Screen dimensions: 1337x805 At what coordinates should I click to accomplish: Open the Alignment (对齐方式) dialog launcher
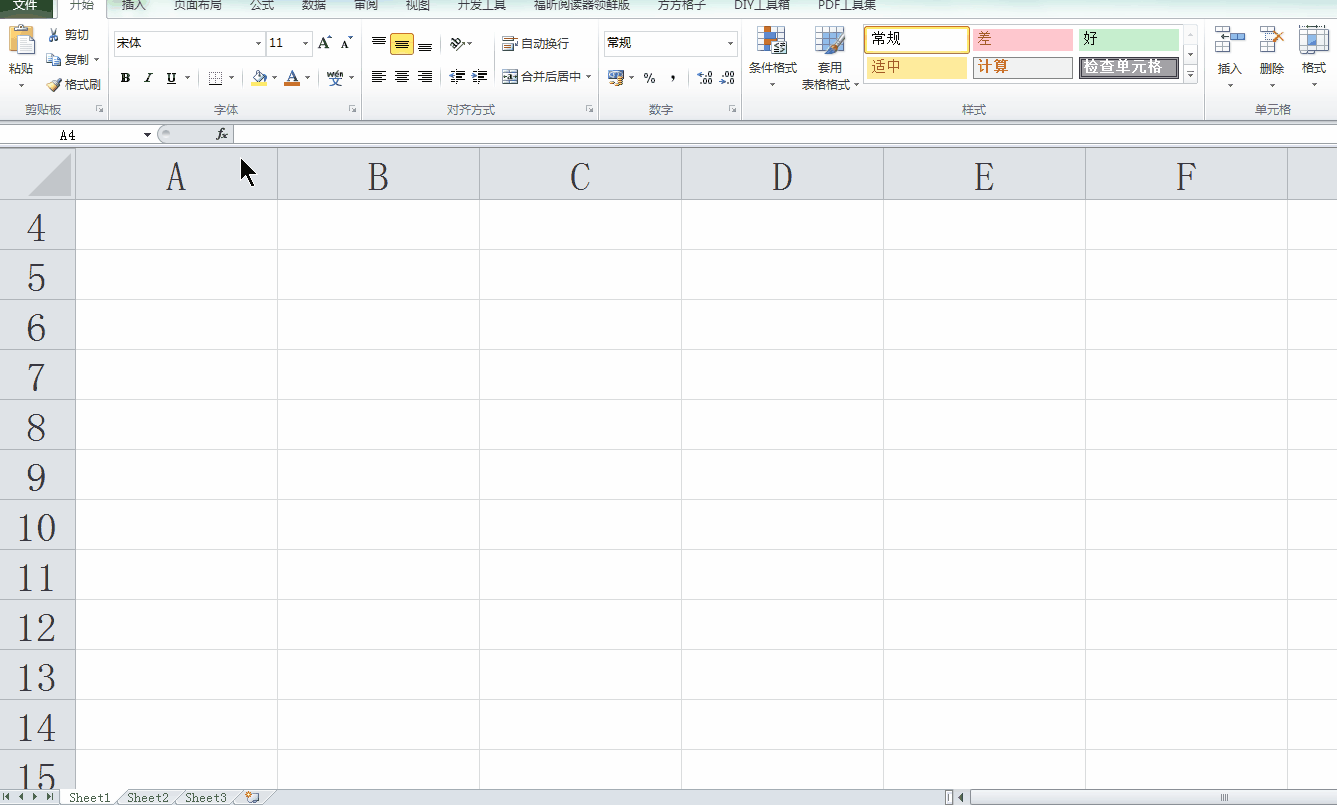pyautogui.click(x=589, y=108)
